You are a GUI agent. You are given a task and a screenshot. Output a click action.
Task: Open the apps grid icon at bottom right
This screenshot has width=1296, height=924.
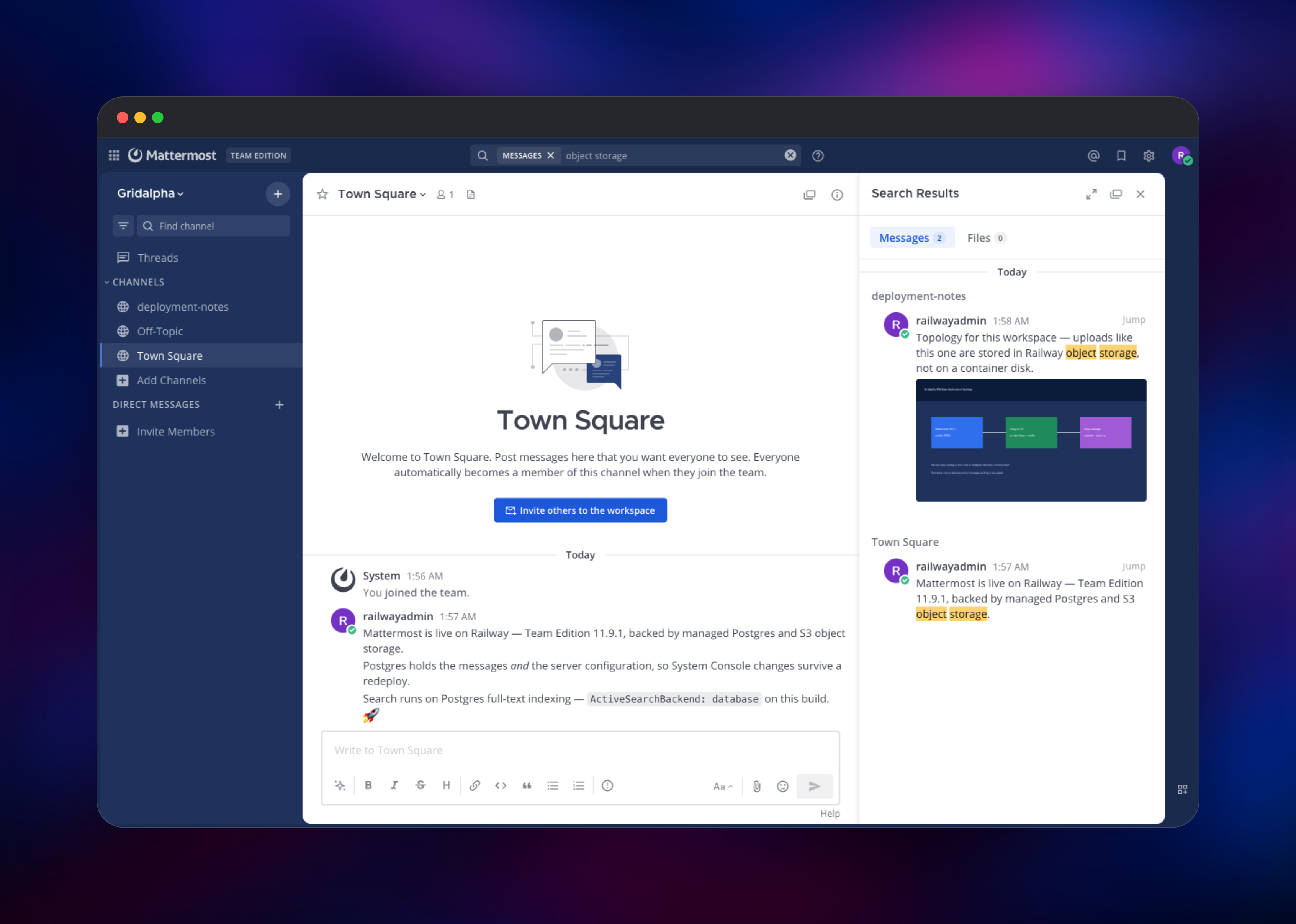click(1182, 789)
